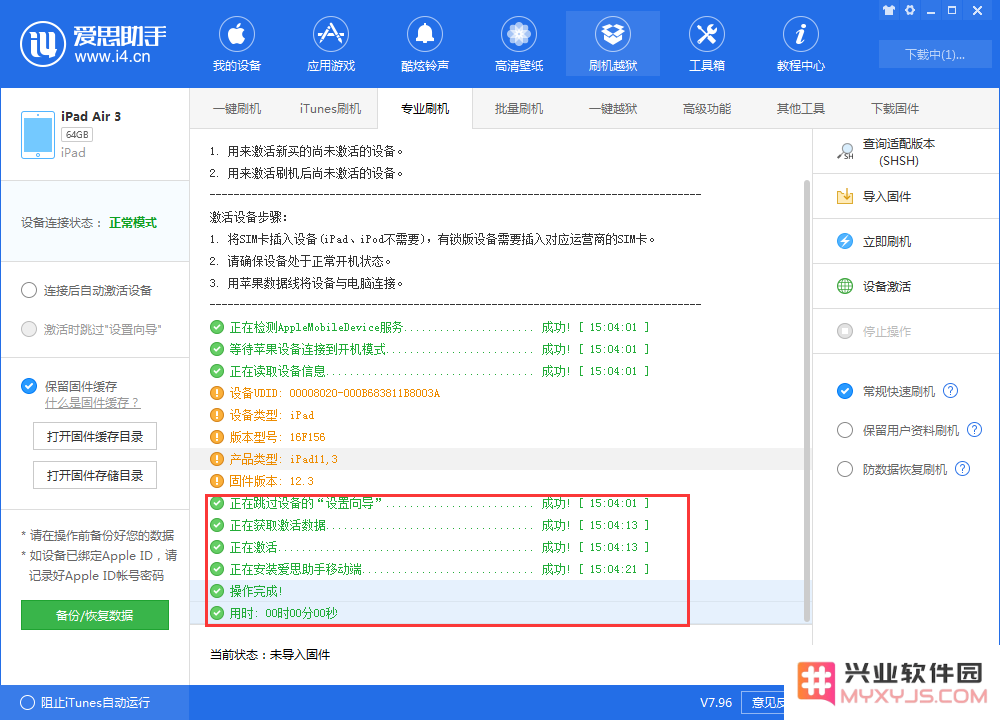The image size is (1000, 720).
Task: Click the V7.96 version label
Action: pyautogui.click(x=716, y=702)
